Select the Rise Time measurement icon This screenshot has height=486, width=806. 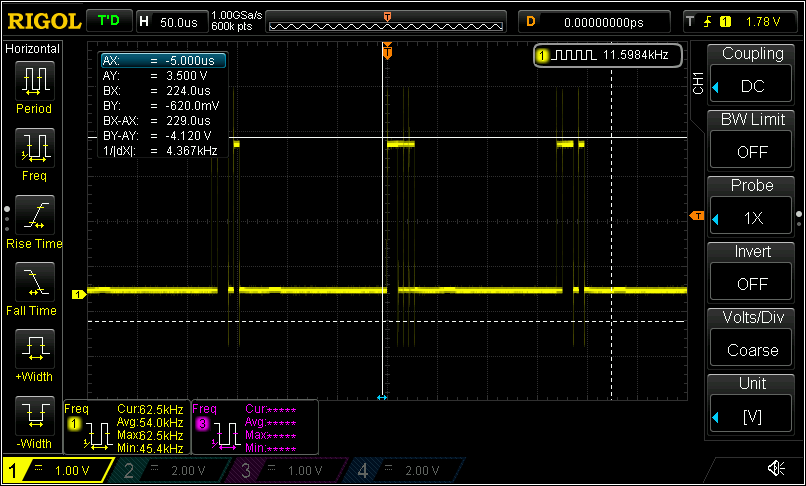[35, 215]
